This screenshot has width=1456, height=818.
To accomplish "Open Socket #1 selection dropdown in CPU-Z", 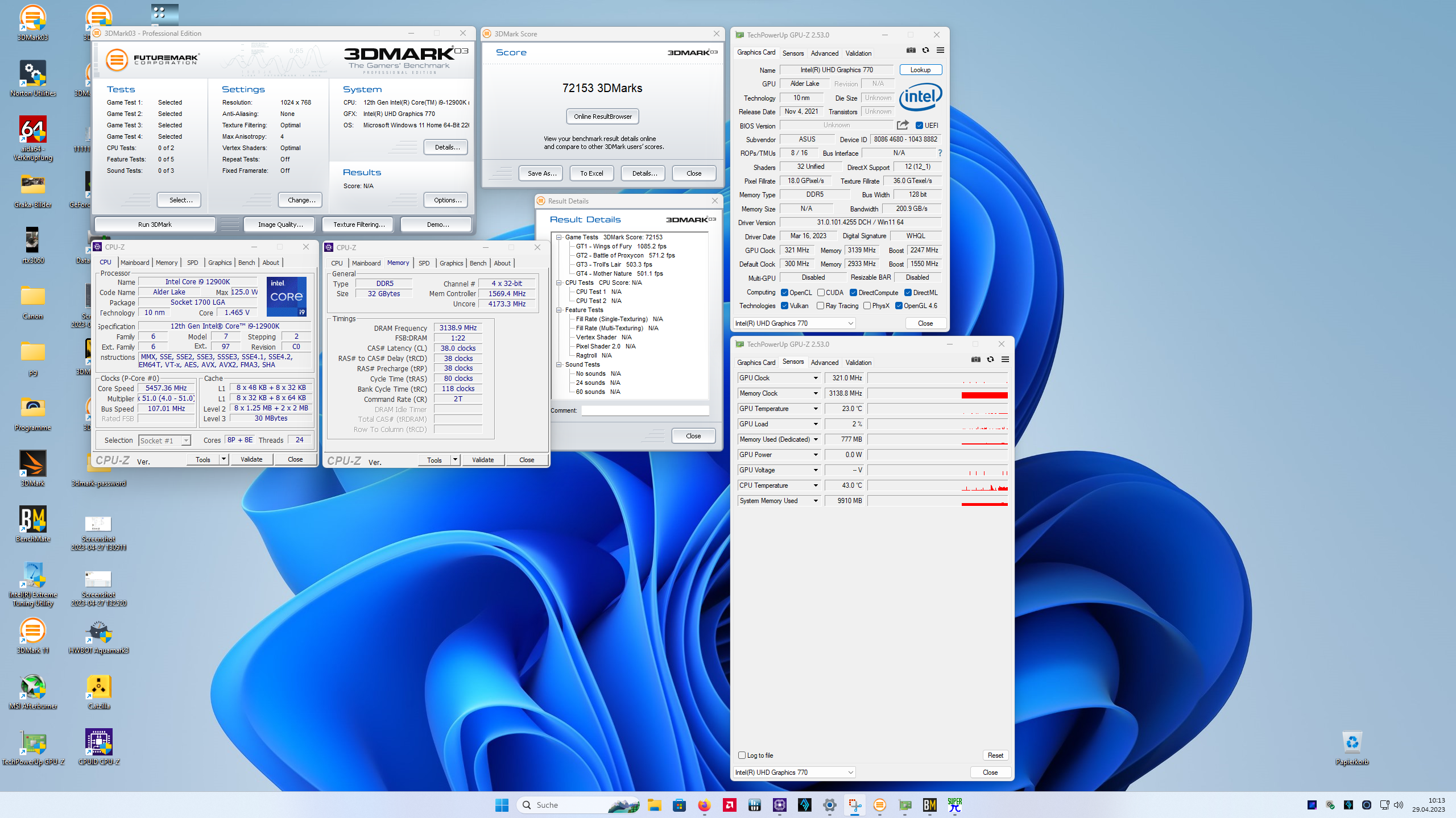I will click(x=165, y=441).
